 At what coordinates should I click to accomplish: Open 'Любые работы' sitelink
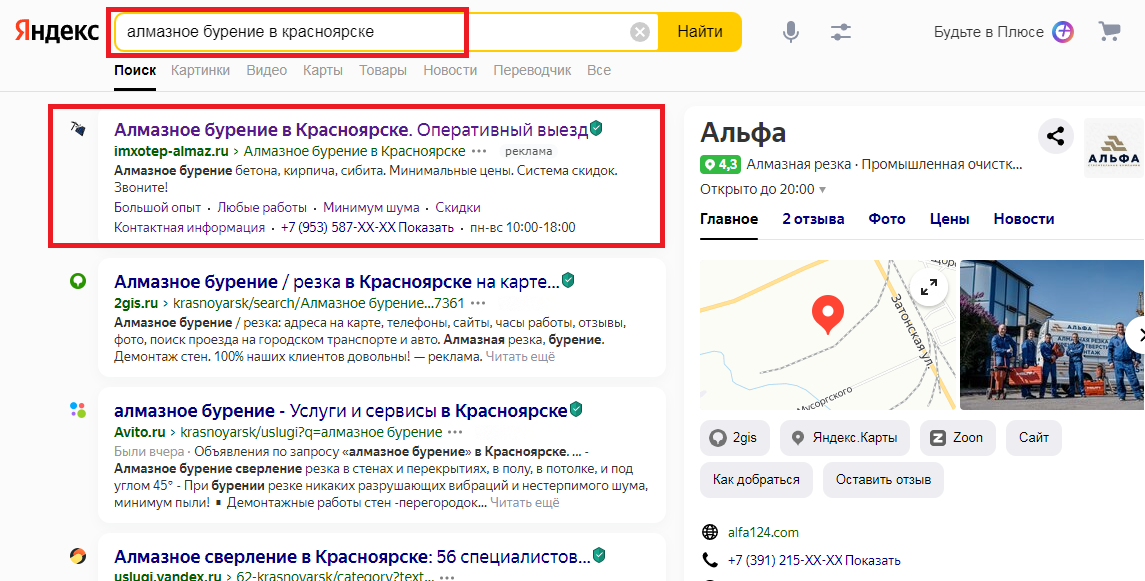[262, 207]
